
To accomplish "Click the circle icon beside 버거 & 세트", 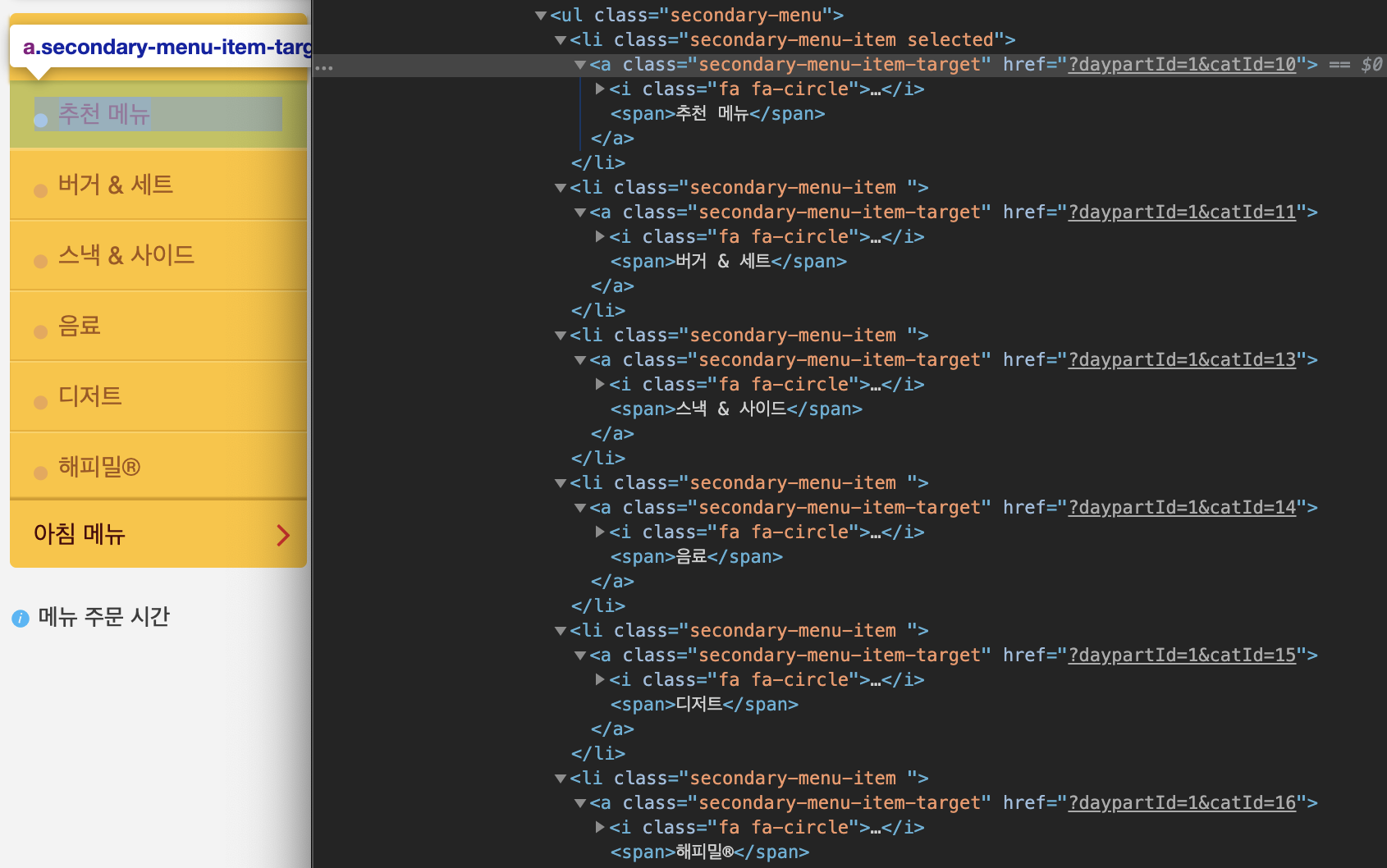I will coord(41,191).
